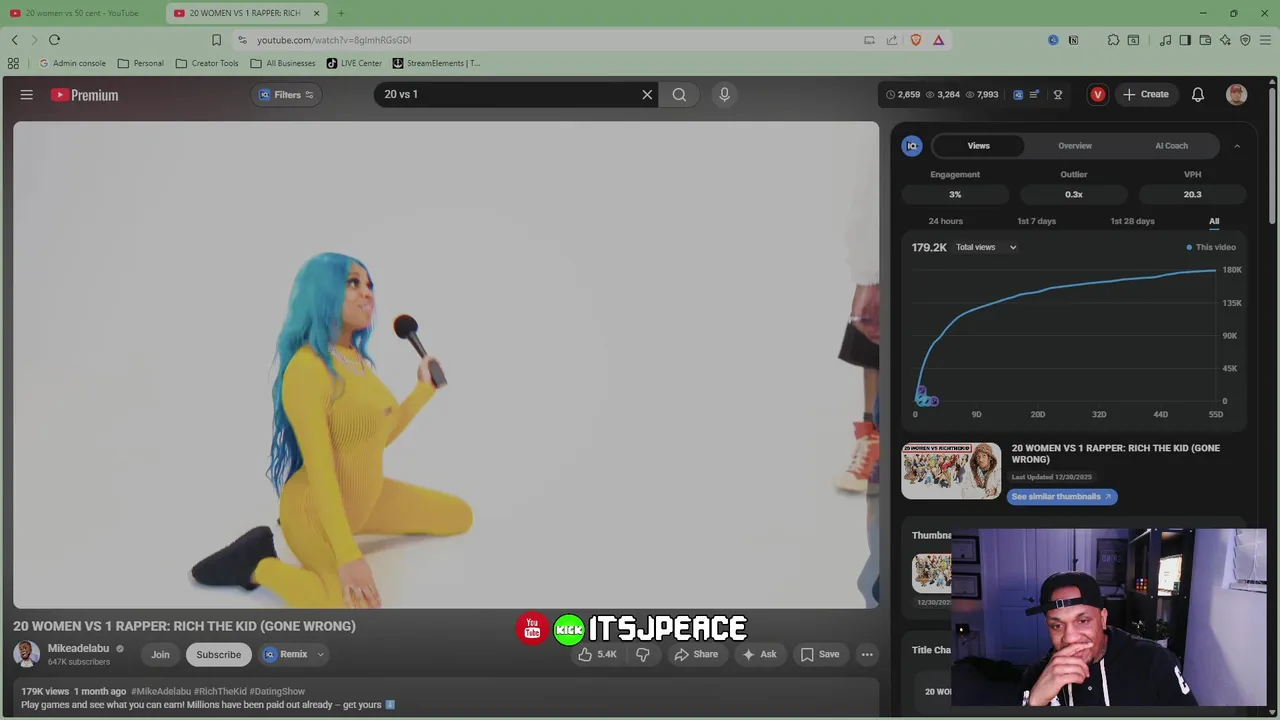
Task: Select the 24 hours range
Action: (945, 221)
